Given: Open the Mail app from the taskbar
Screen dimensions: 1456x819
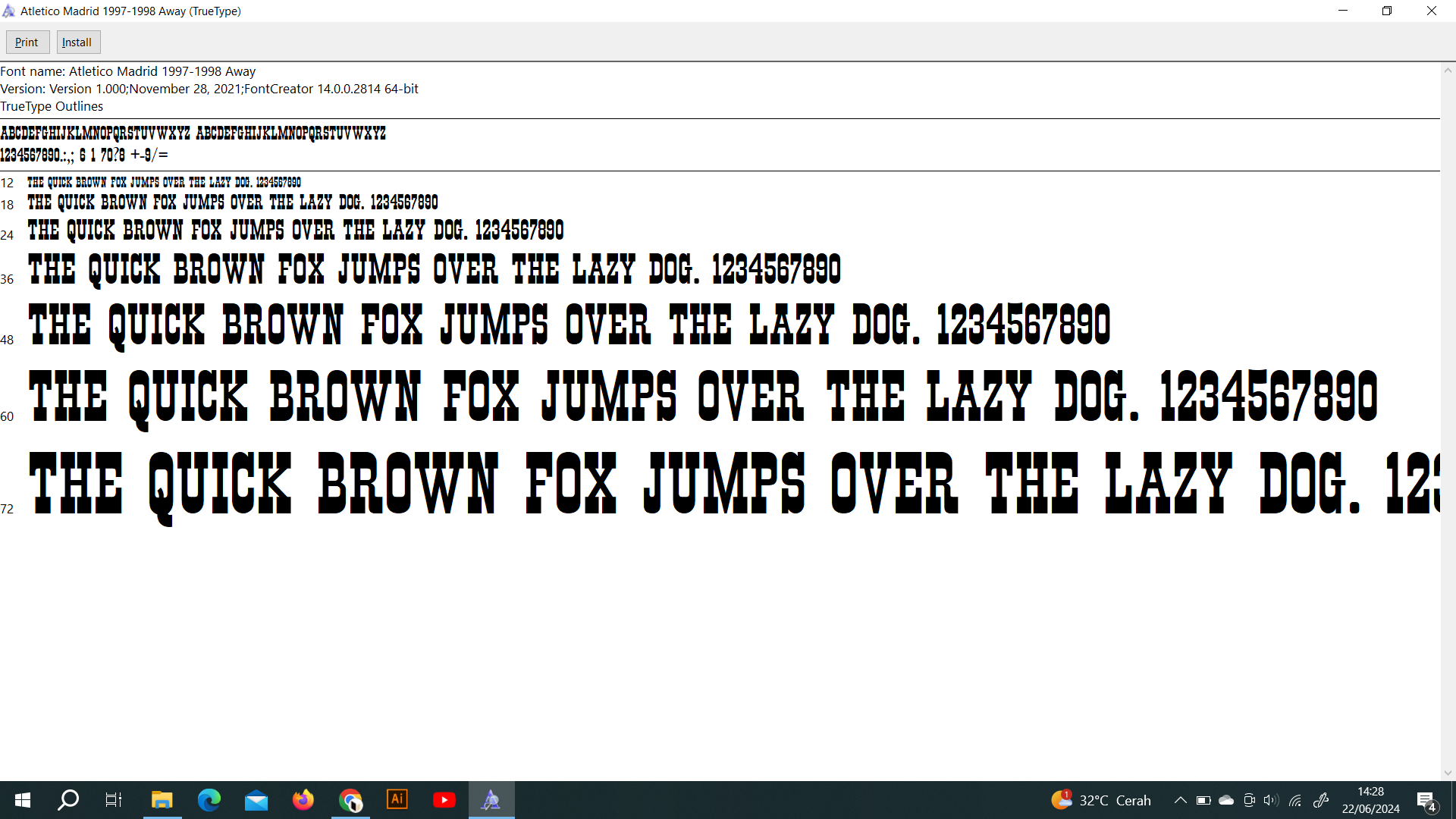Looking at the screenshot, I should pos(256,800).
